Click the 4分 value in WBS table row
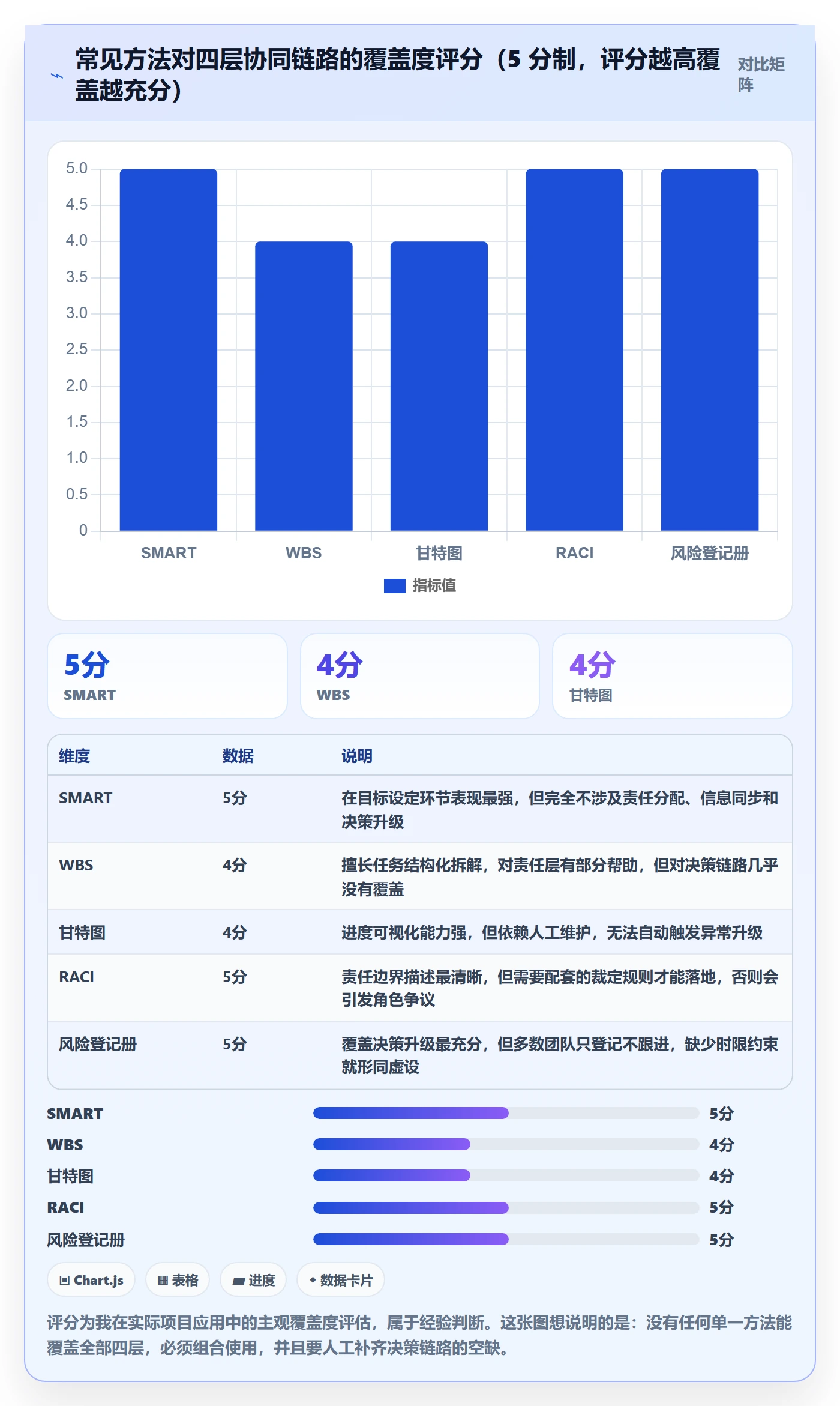This screenshot has height=1406, width=840. click(235, 865)
